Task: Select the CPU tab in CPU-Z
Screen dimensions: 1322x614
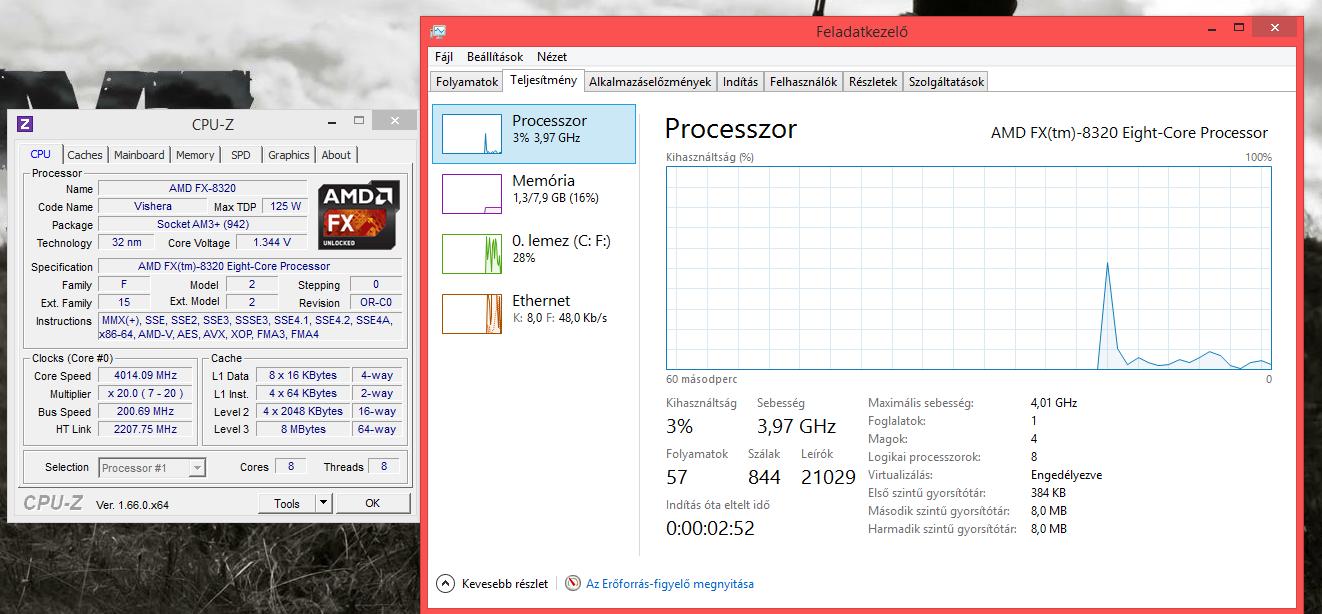Action: (41, 154)
